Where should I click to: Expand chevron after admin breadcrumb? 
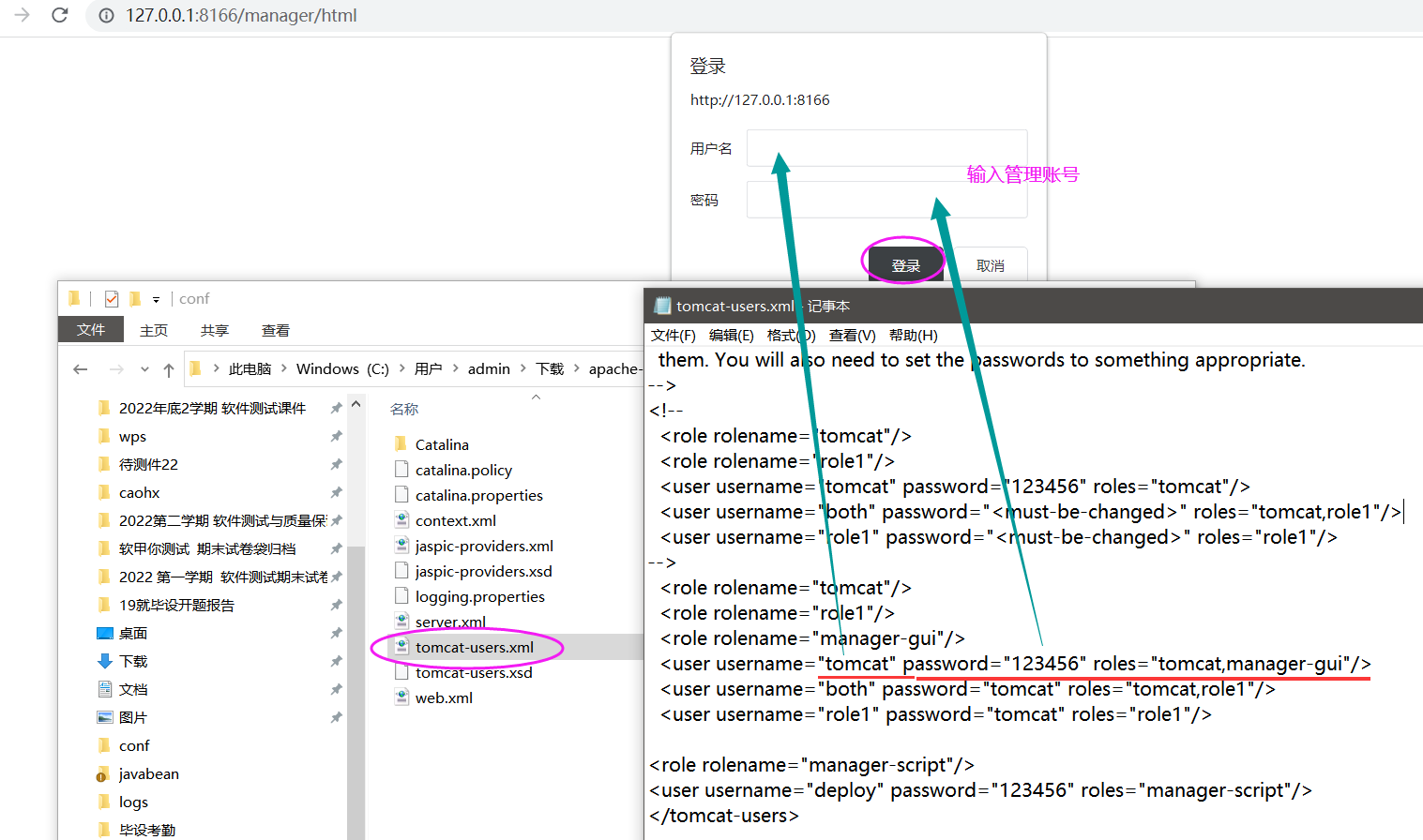tap(522, 368)
